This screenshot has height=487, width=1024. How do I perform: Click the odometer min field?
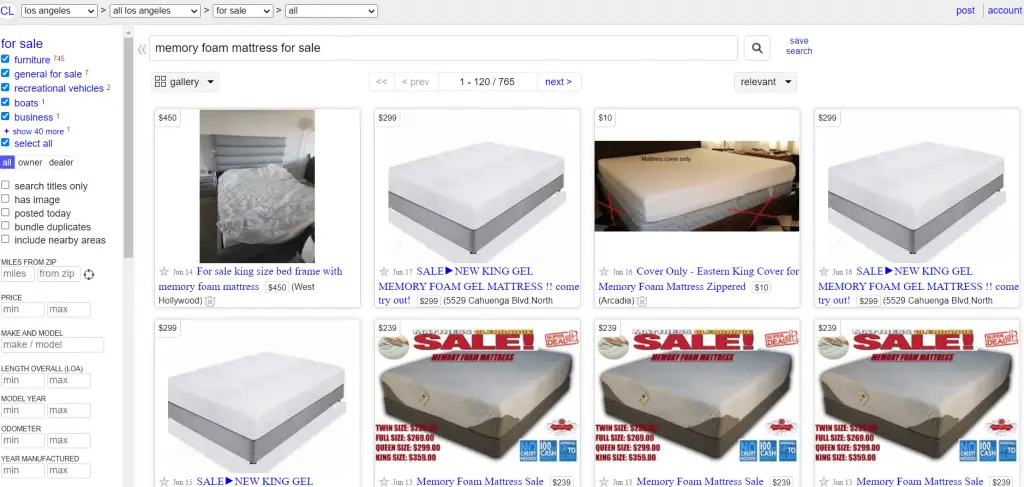click(22, 441)
